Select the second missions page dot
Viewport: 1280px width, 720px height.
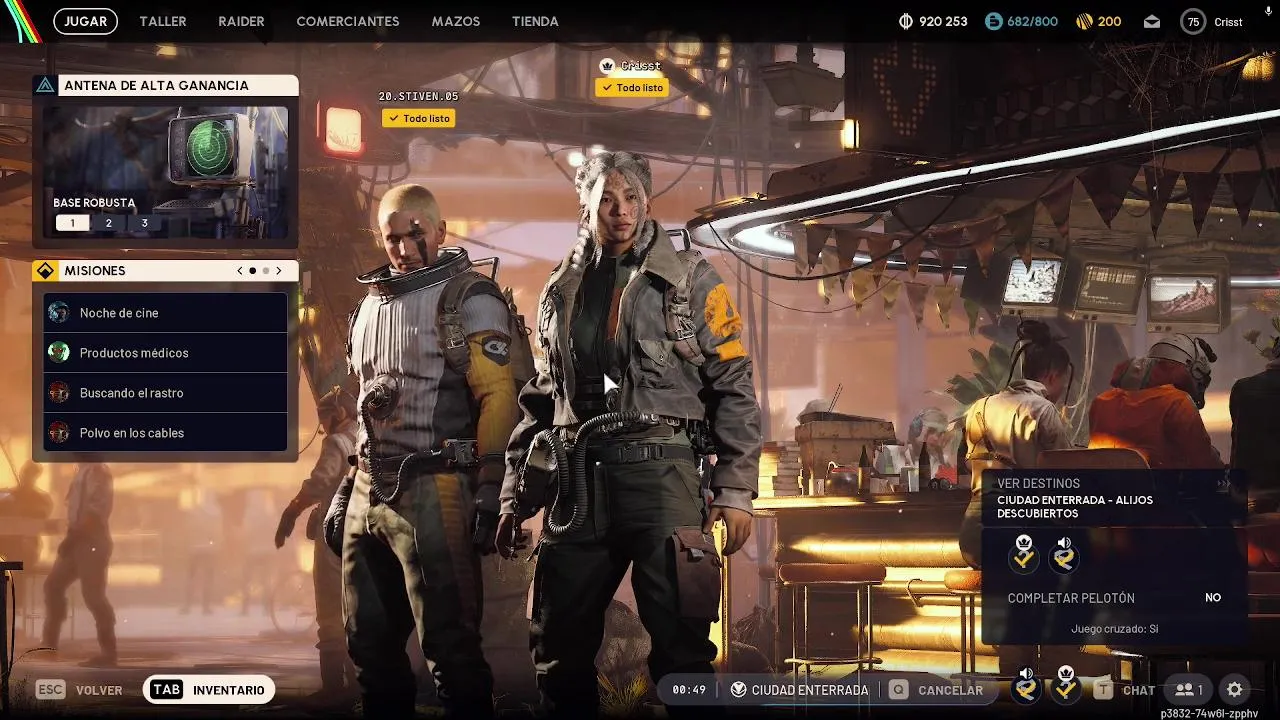click(x=266, y=271)
